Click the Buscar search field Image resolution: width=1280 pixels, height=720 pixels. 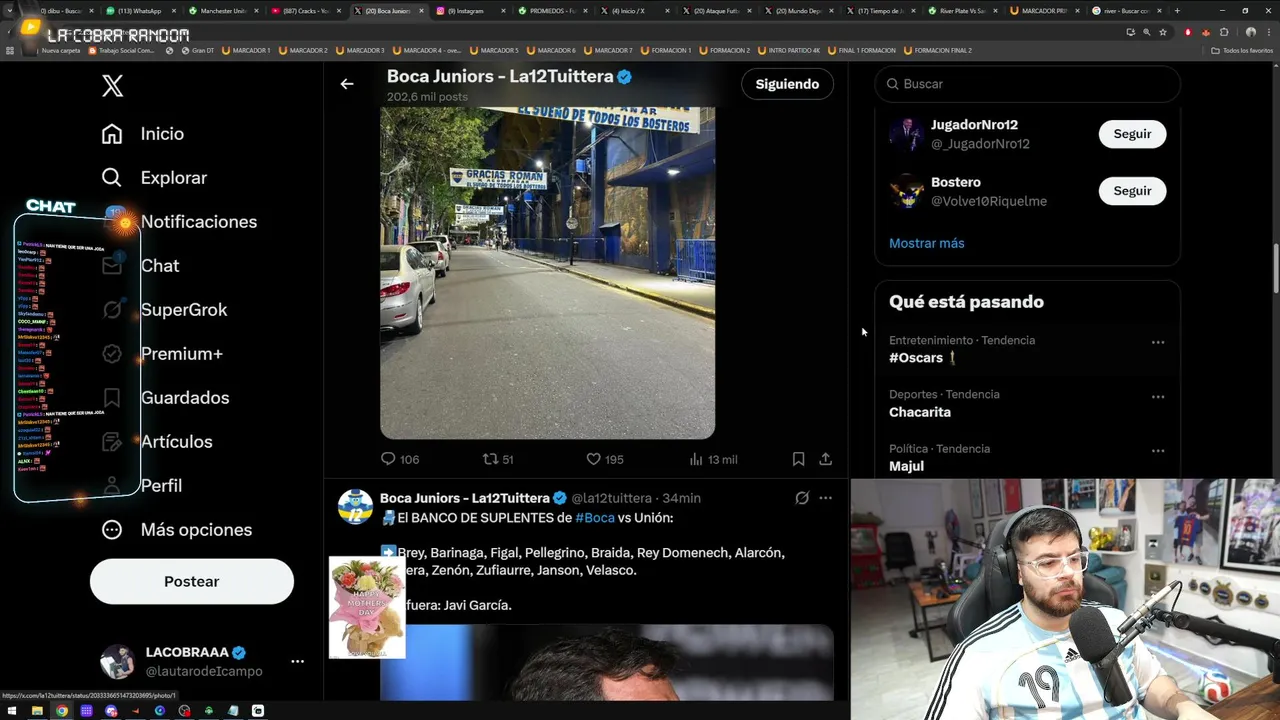[x=1028, y=84]
